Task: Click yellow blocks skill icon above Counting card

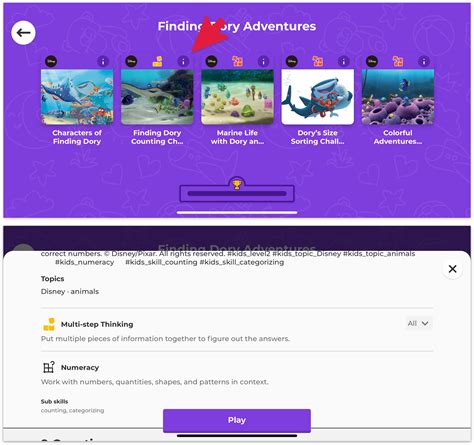Action: (157, 61)
